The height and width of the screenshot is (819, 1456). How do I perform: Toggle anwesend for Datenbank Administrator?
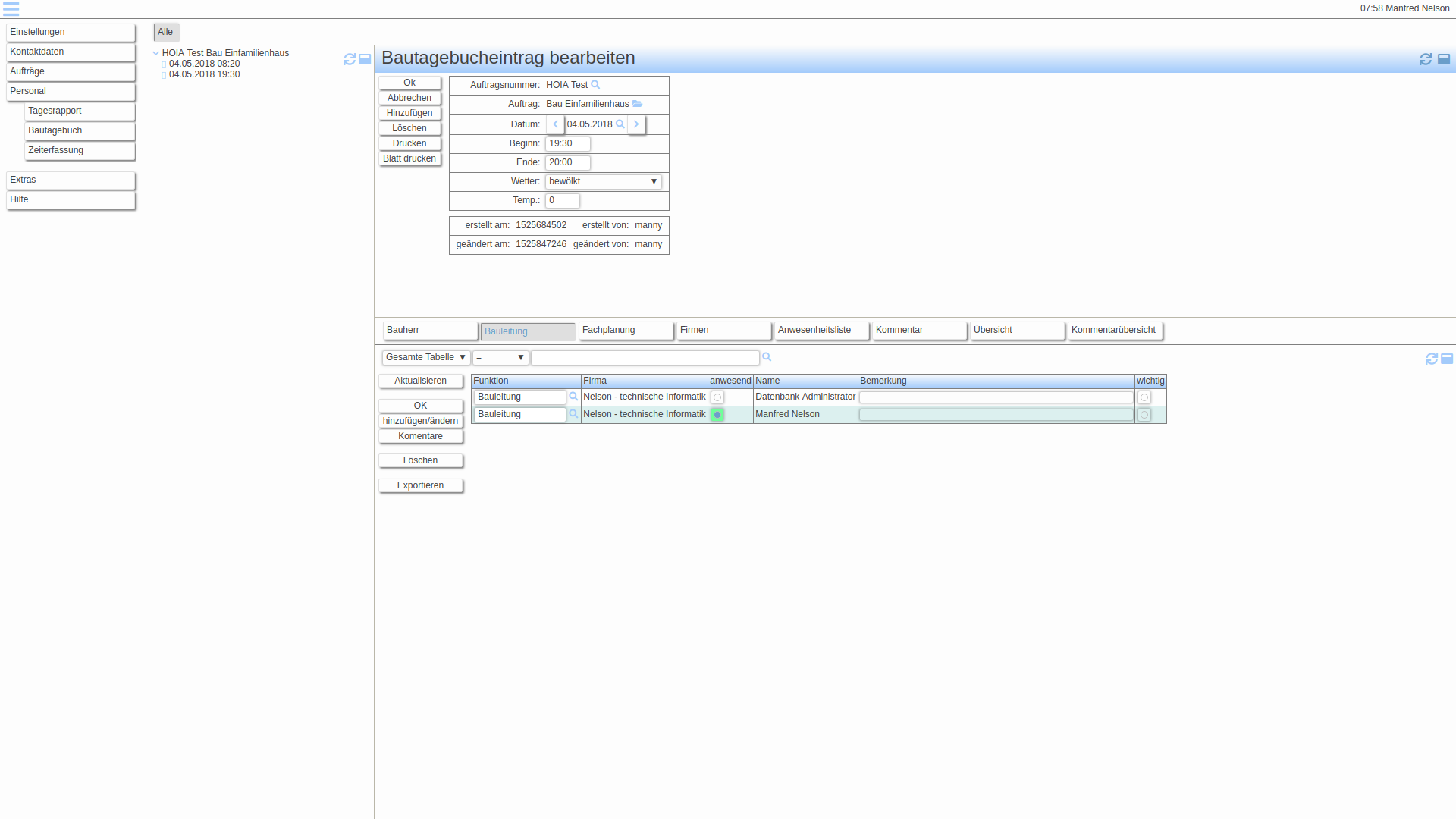point(717,397)
